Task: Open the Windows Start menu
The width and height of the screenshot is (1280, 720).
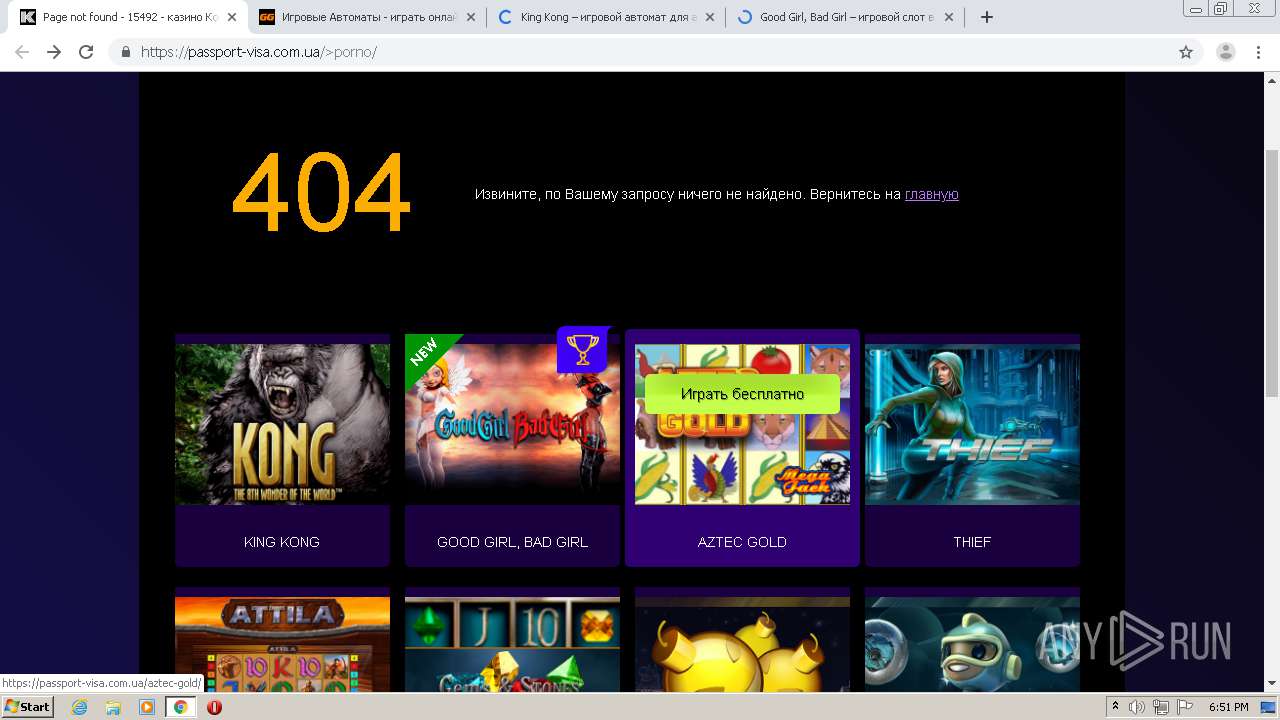Action: pos(28,706)
